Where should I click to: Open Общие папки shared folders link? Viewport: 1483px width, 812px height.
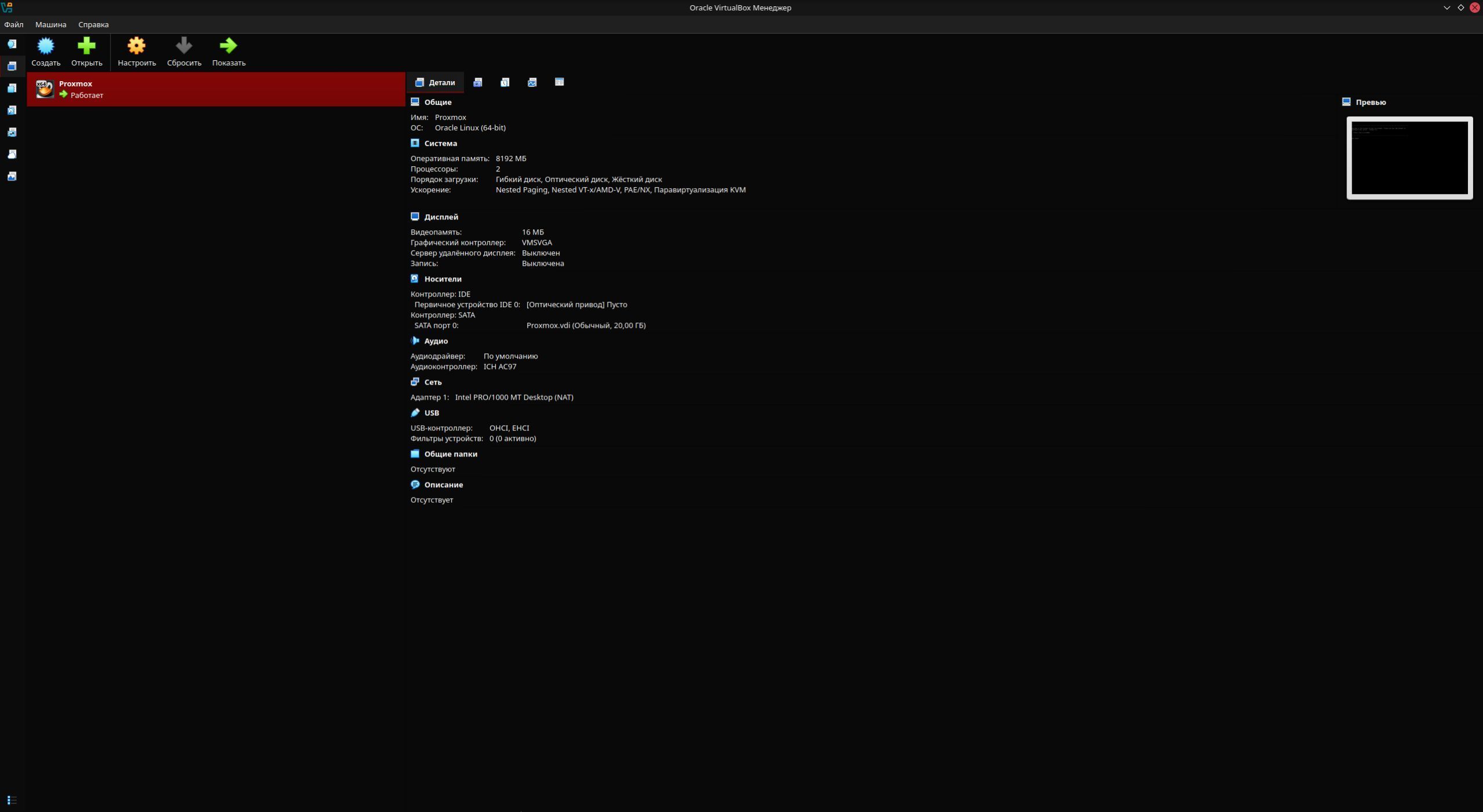coord(451,453)
